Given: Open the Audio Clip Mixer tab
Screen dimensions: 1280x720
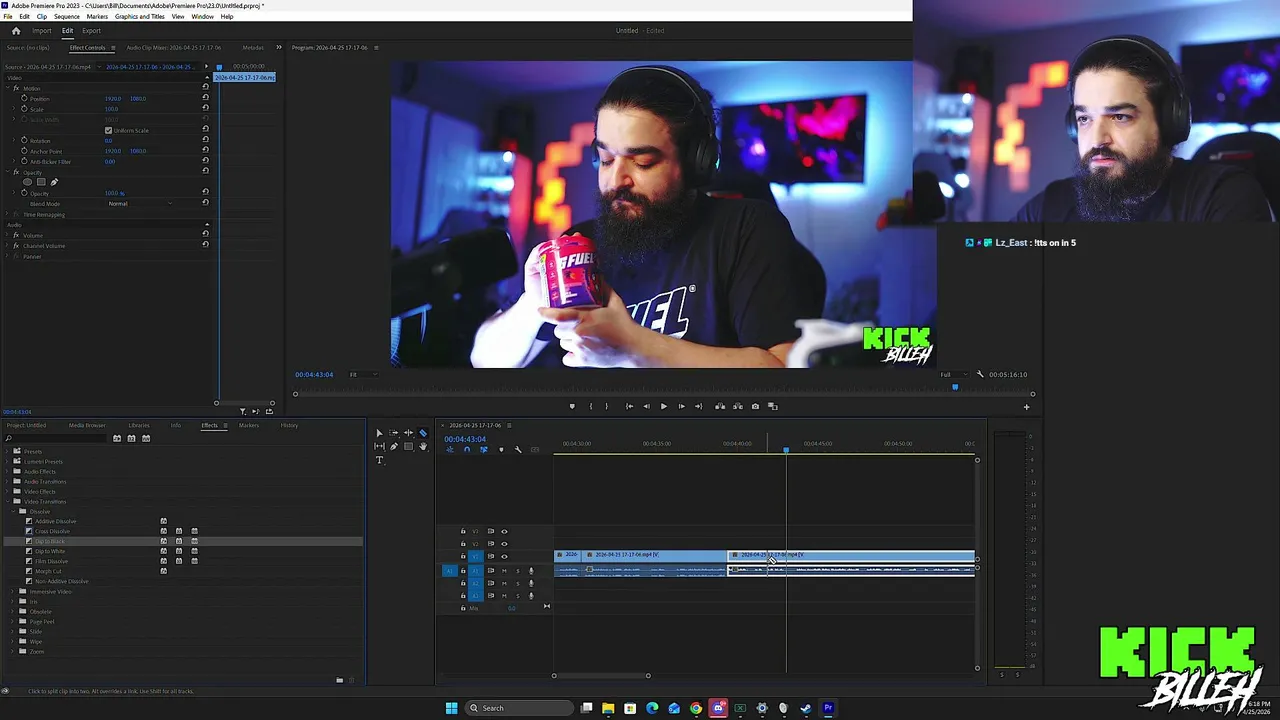Looking at the screenshot, I should 173,47.
